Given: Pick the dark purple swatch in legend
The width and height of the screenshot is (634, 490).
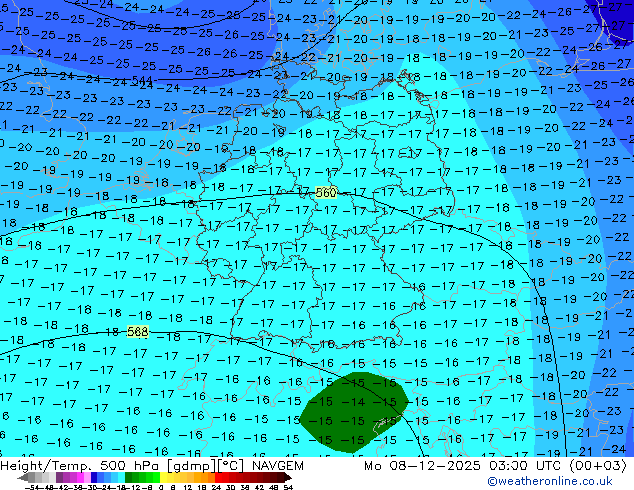Looking at the screenshot, I should (59, 477).
